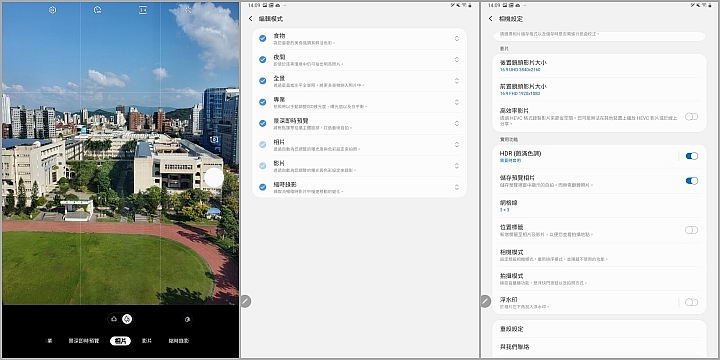This screenshot has width=720, height=360.
Task: Tap the filter effects wand icon
Action: (x=187, y=10)
